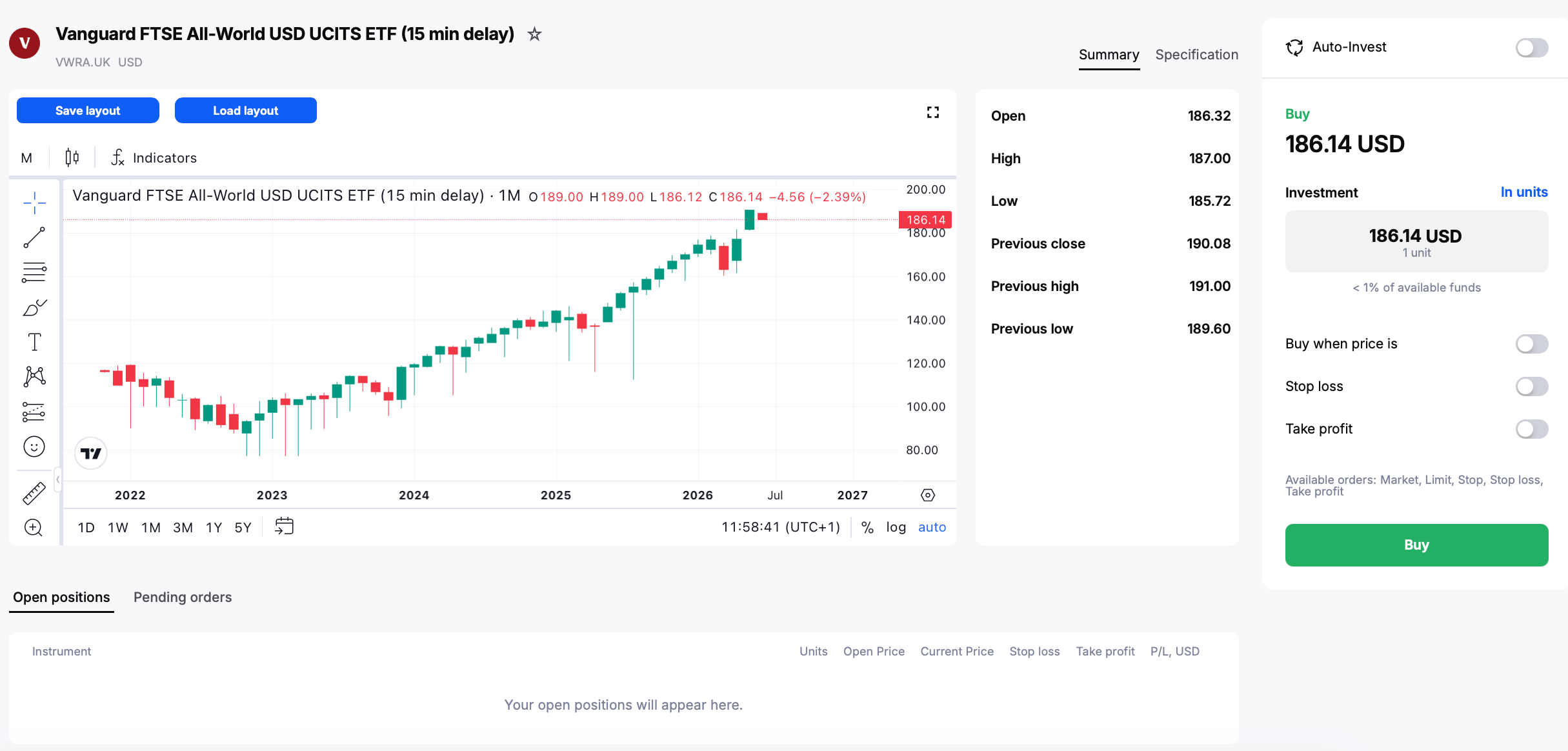Click the 186.14 price label on axis

click(x=925, y=220)
